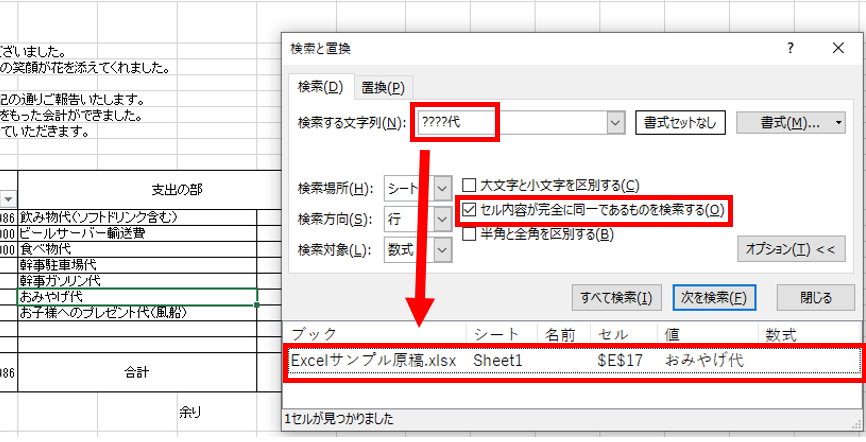Click the 書式セットなし preview button
The height and width of the screenshot is (442, 866).
click(x=680, y=123)
